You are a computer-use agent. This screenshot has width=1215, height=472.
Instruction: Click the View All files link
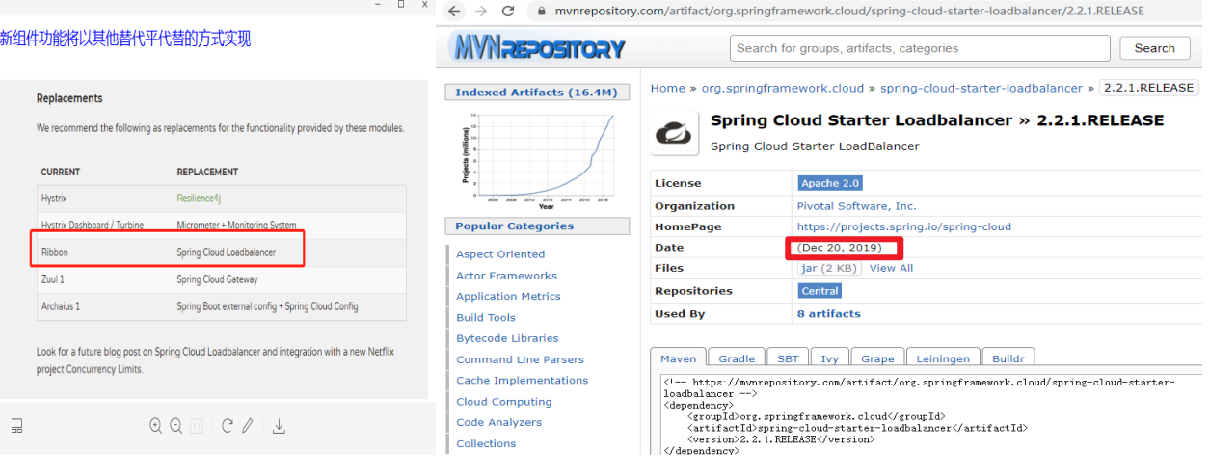coord(891,268)
